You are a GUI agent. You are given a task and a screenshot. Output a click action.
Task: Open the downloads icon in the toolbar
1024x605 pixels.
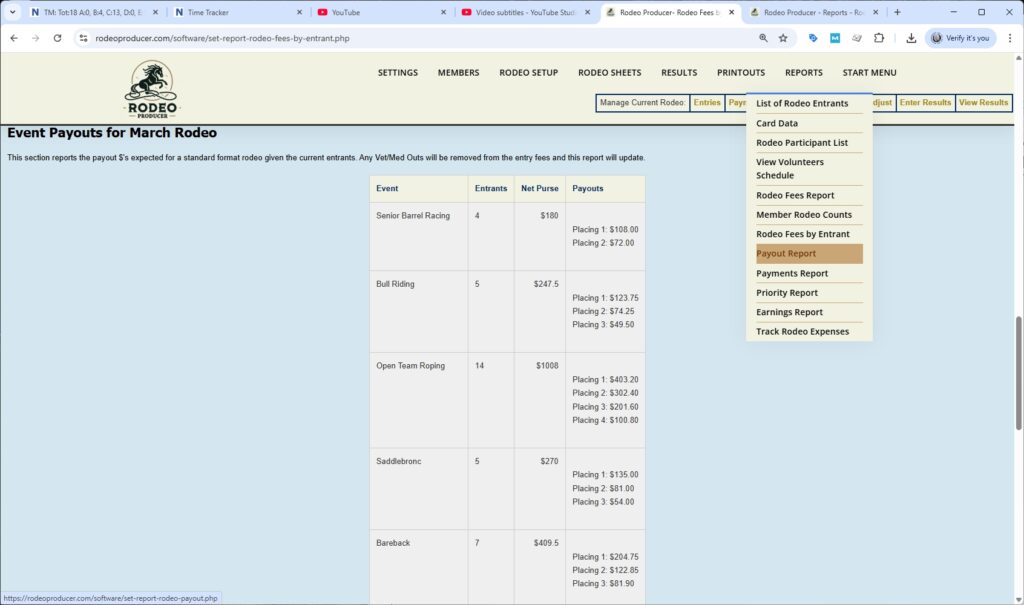[911, 37]
